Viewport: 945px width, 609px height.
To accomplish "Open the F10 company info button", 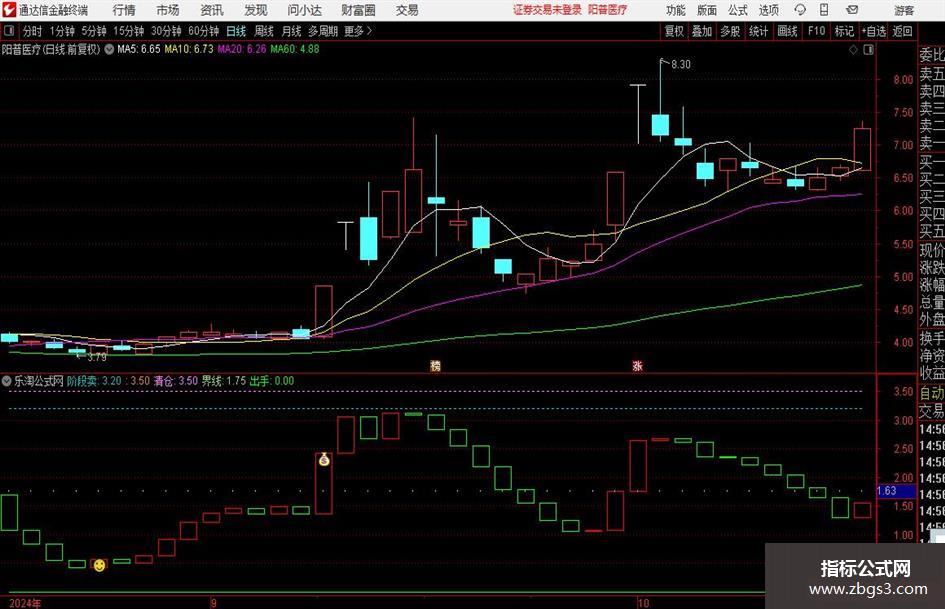I will coord(817,31).
